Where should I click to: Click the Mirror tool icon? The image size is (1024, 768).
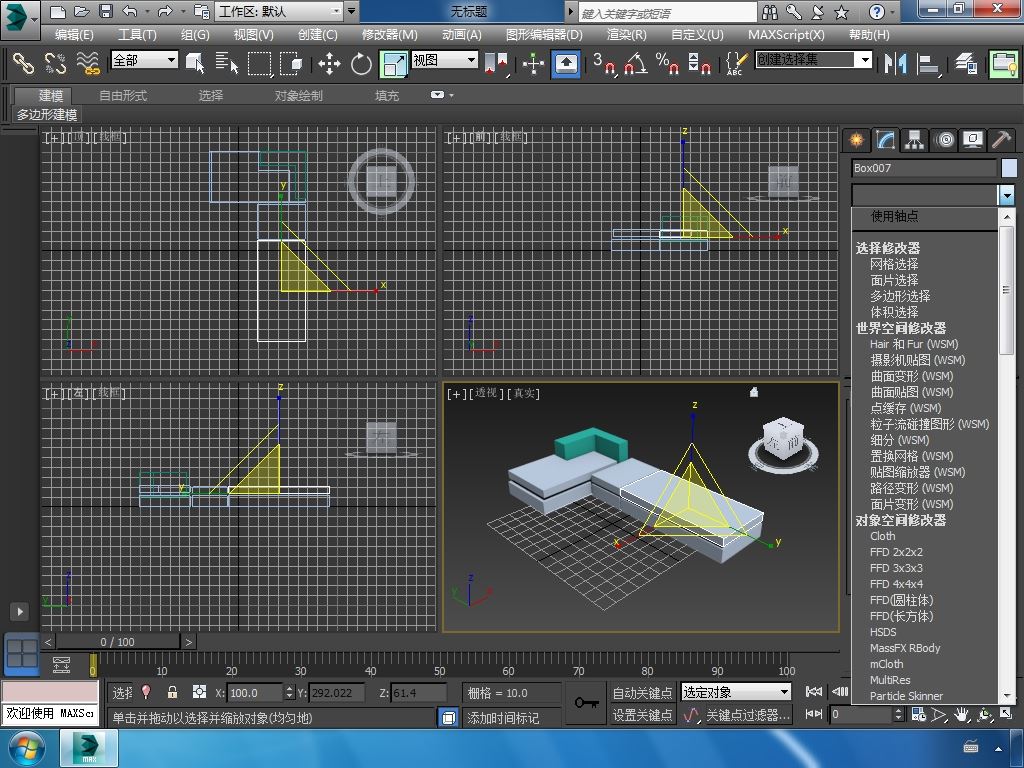(x=895, y=63)
